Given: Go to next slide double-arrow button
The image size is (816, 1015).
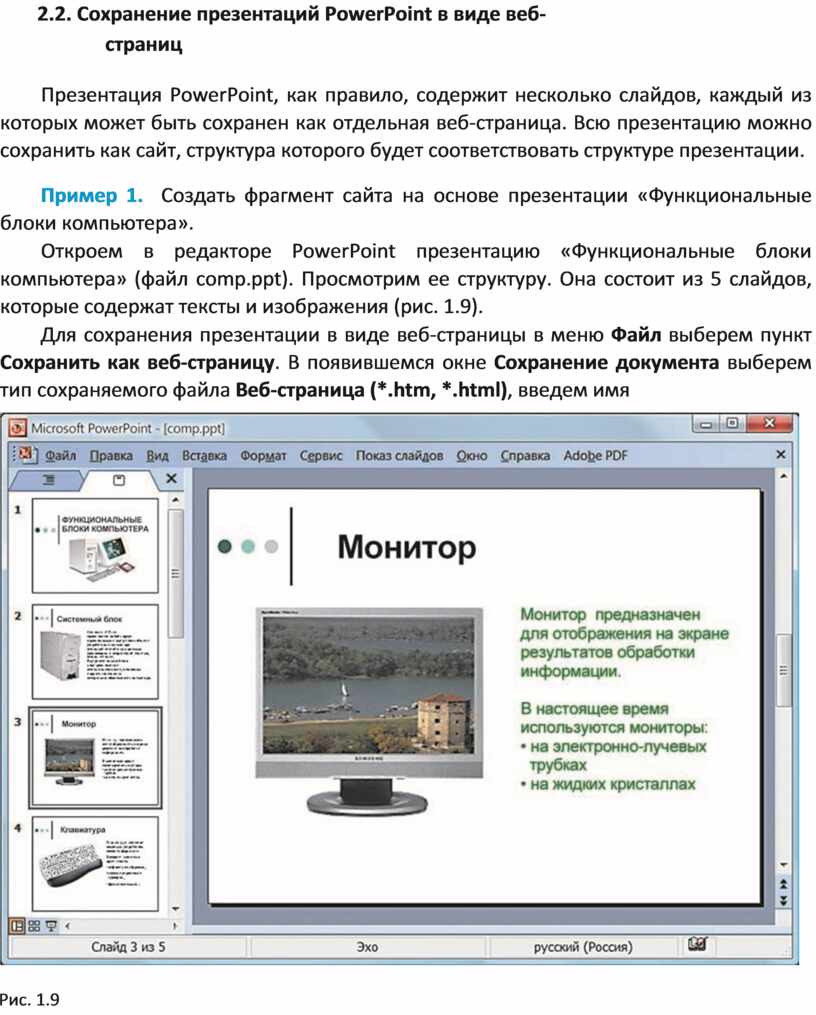Looking at the screenshot, I should (x=784, y=900).
